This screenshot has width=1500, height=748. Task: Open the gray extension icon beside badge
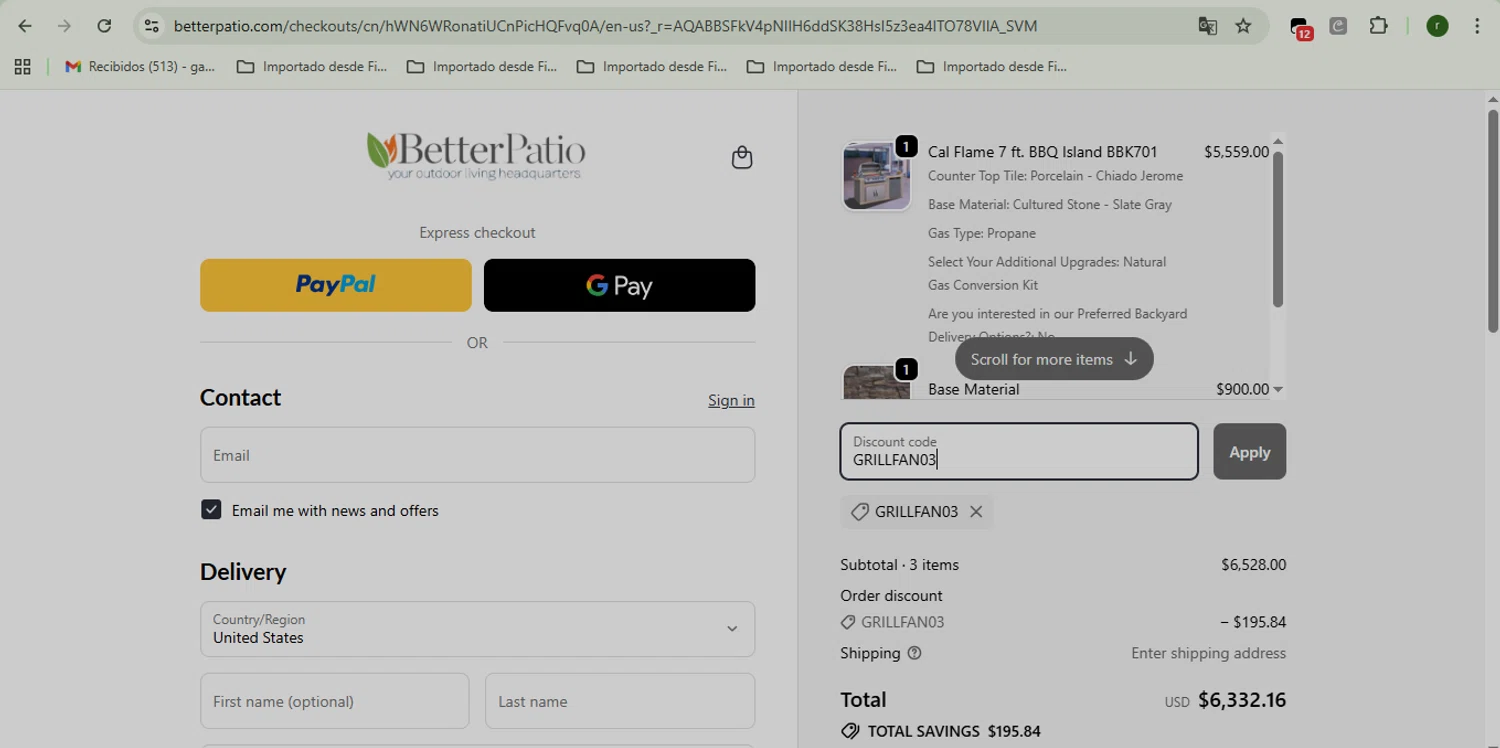pos(1338,26)
